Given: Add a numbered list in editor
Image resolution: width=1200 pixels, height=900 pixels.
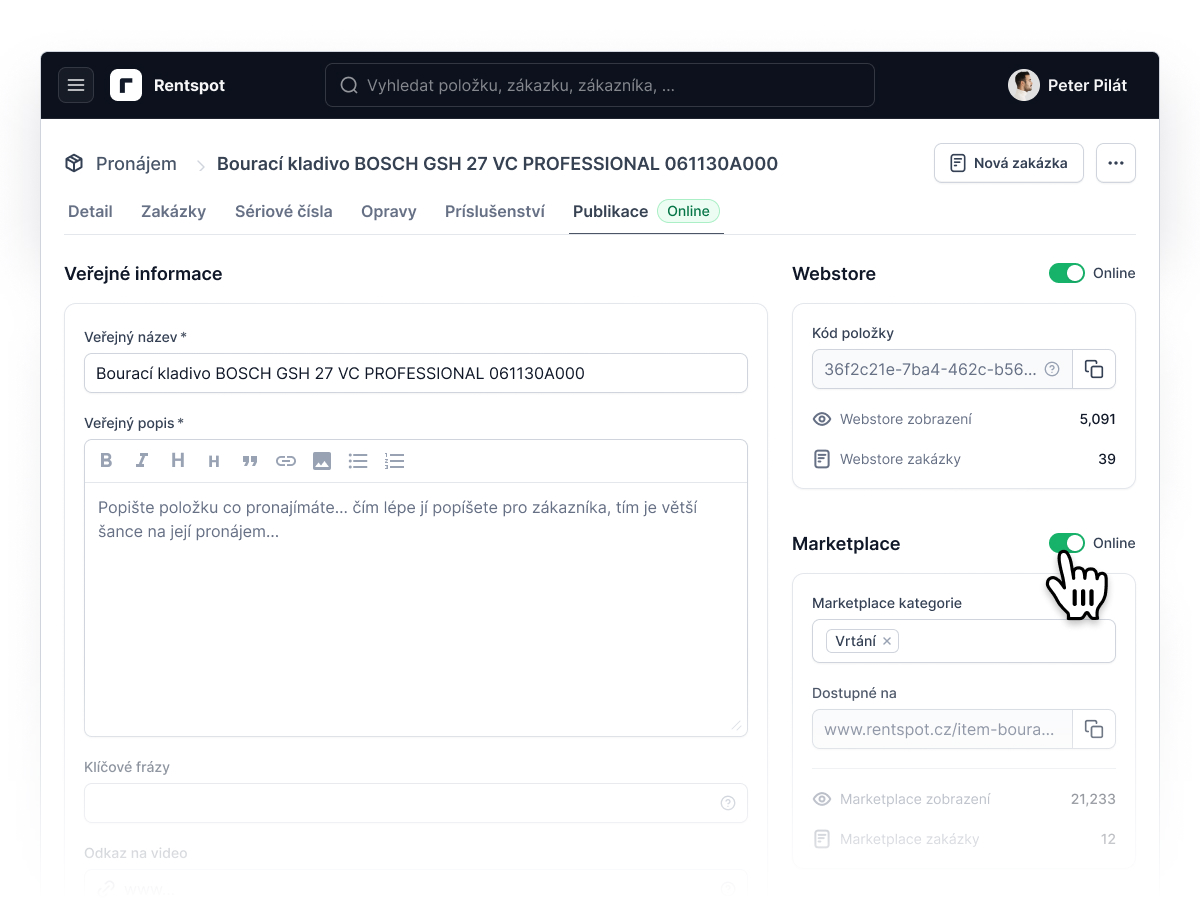Looking at the screenshot, I should 394,461.
